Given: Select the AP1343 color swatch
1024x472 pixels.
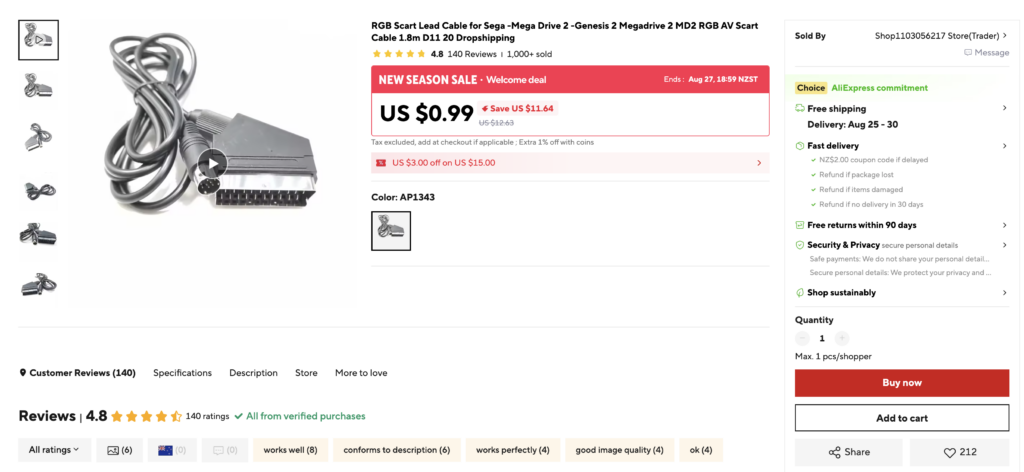Looking at the screenshot, I should [391, 231].
